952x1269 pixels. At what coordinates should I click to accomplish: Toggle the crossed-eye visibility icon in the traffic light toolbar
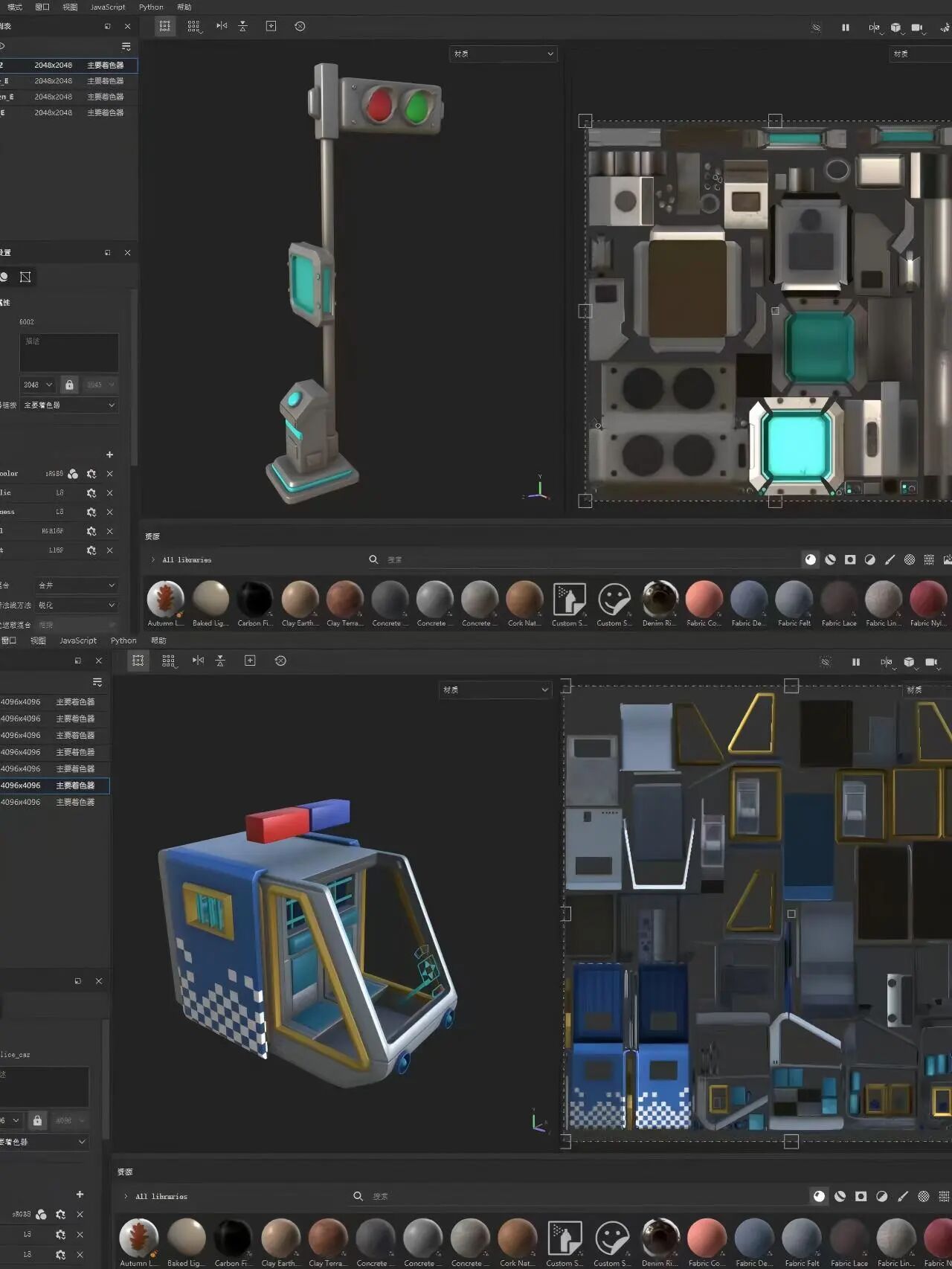[816, 28]
